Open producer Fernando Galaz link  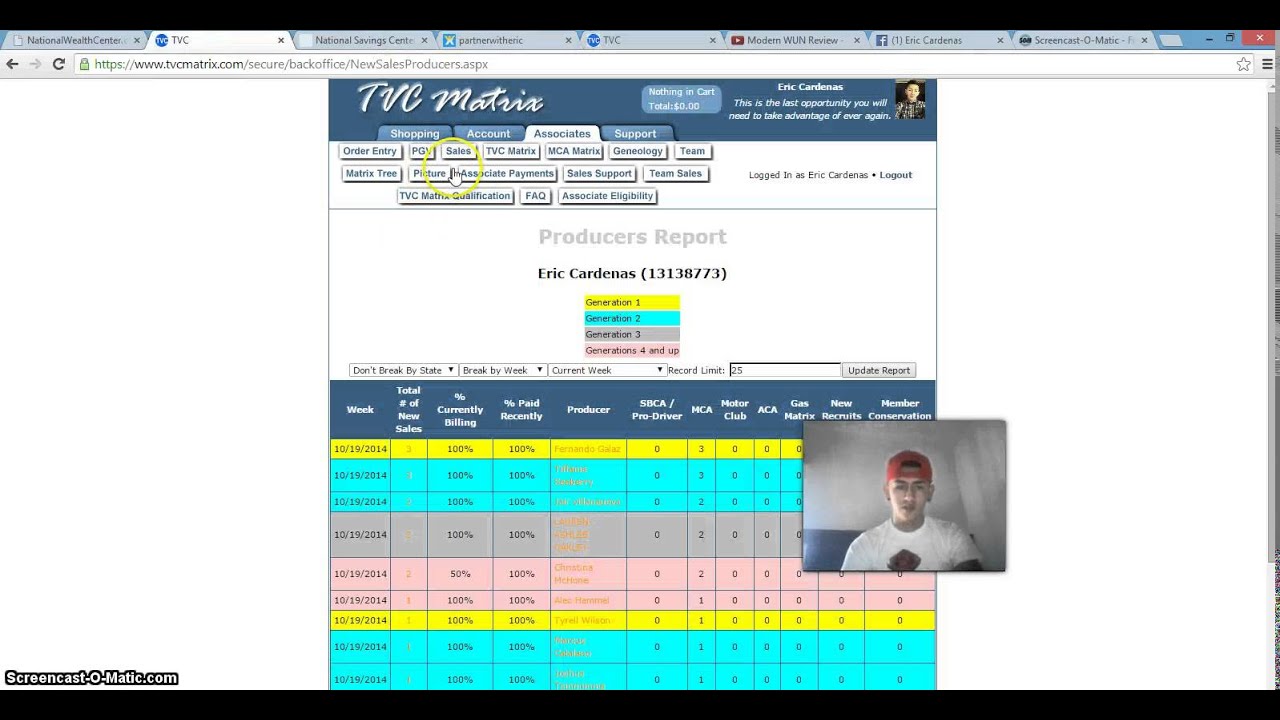click(x=587, y=449)
